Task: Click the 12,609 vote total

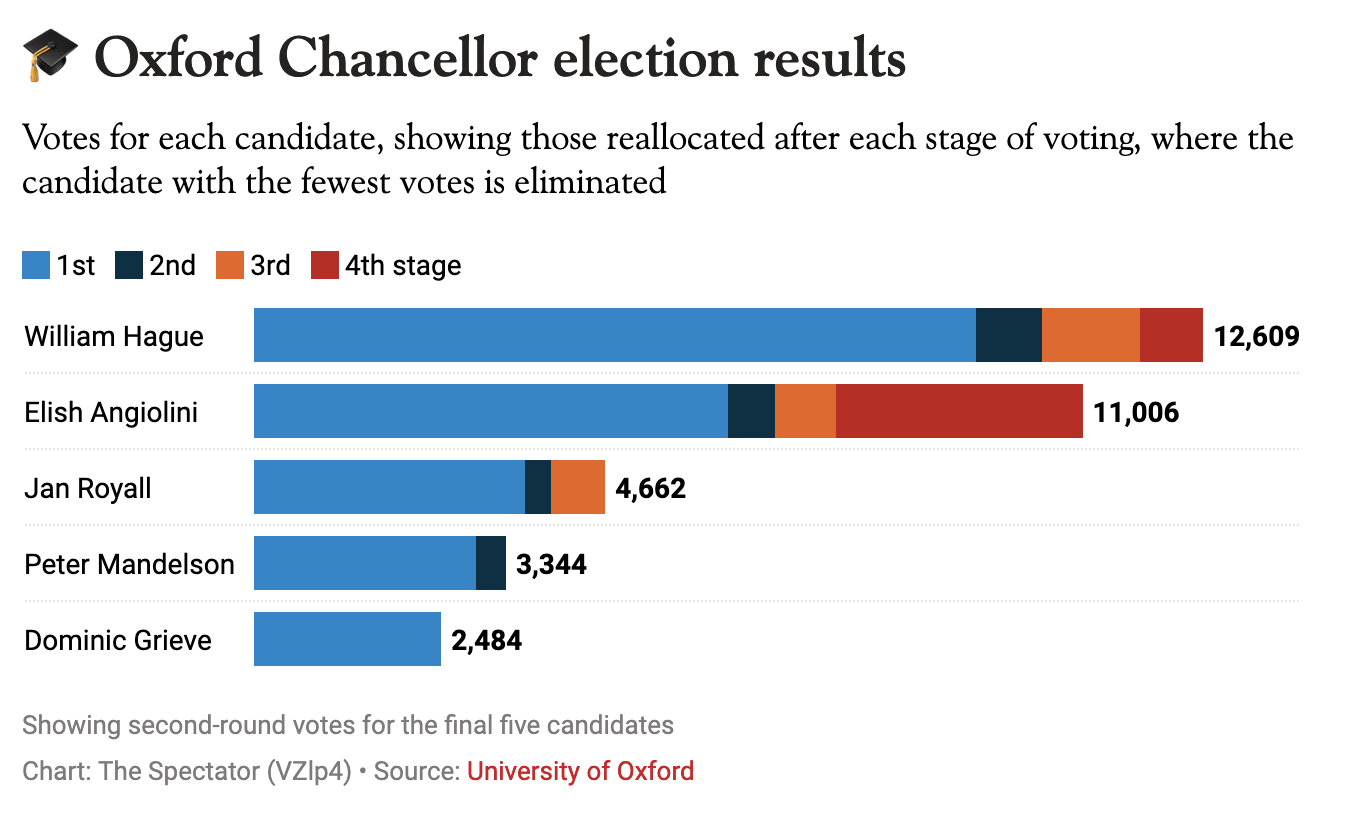Action: coord(1256,336)
